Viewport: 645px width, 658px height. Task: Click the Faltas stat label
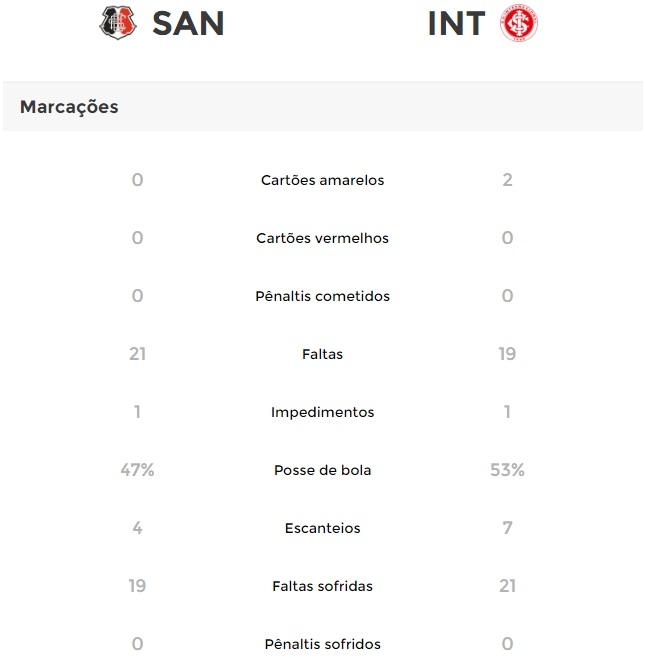coord(322,354)
